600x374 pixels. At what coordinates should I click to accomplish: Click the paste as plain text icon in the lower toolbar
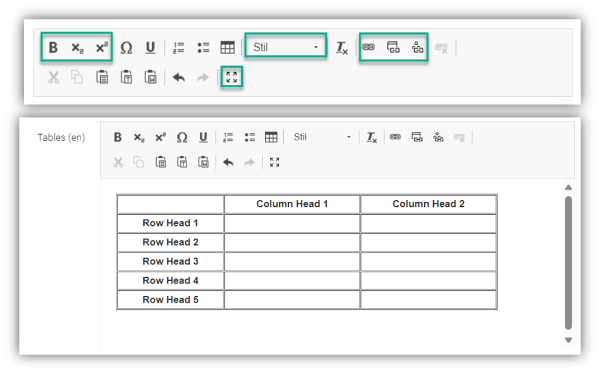(182, 162)
